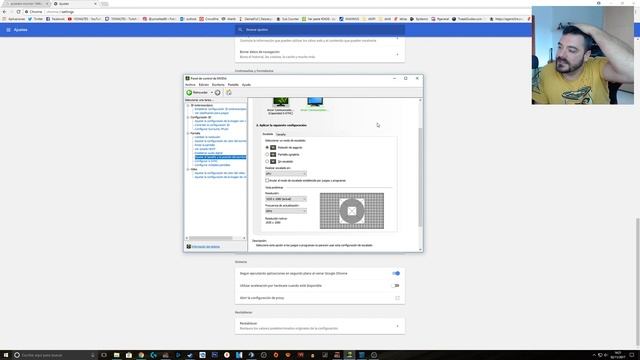Select Cambiar la resolución in the tree
The width and height of the screenshot is (640, 360).
click(207, 137)
